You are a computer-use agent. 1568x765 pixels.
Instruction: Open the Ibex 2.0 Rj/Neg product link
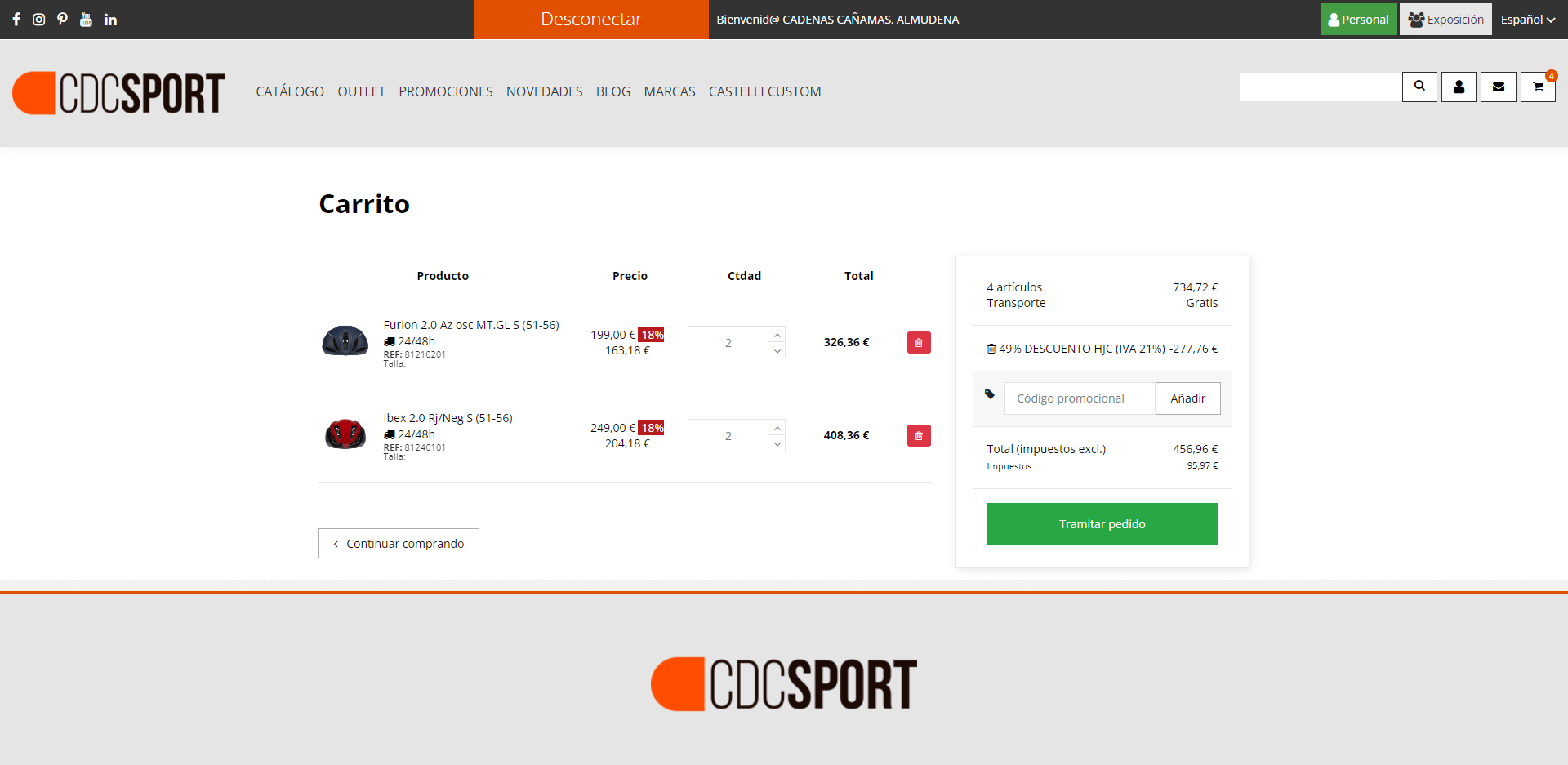click(x=448, y=418)
